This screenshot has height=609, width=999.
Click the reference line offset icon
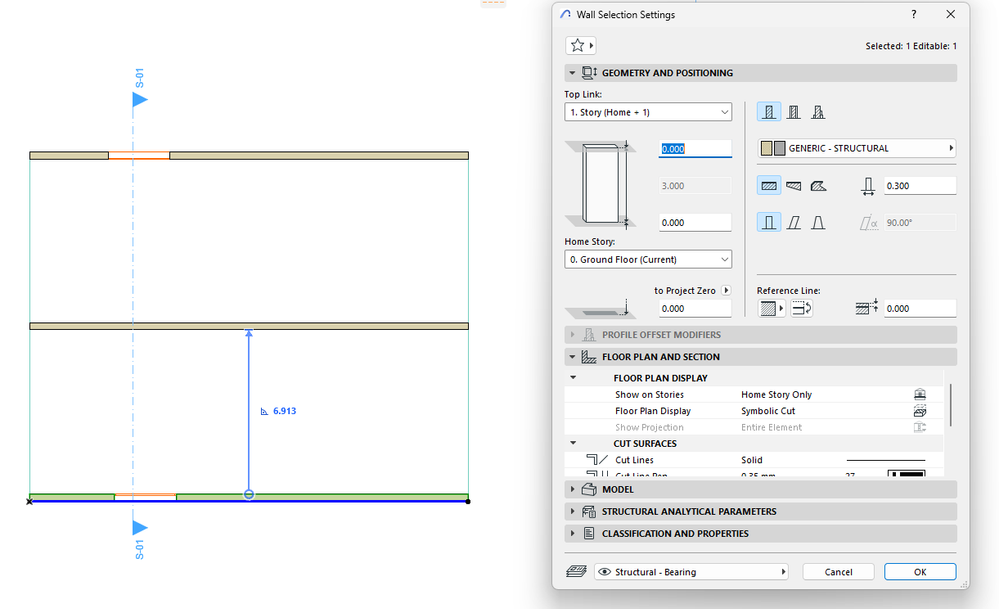867,308
